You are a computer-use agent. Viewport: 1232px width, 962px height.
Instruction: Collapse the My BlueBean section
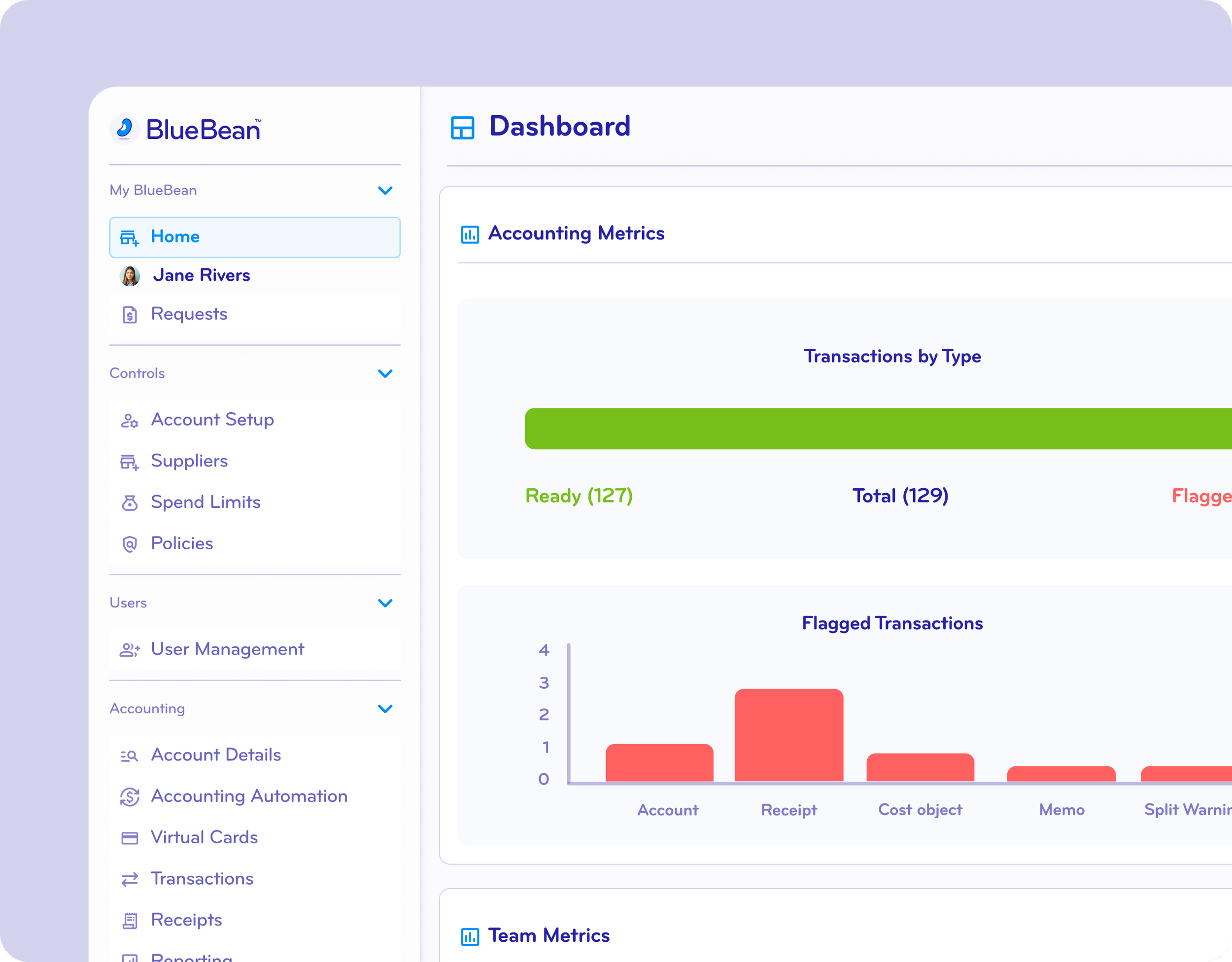(385, 191)
